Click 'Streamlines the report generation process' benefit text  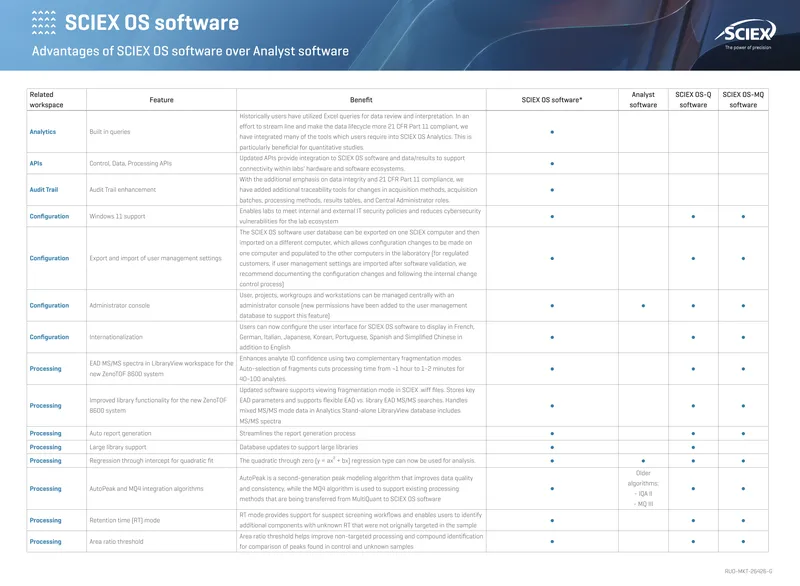297,434
